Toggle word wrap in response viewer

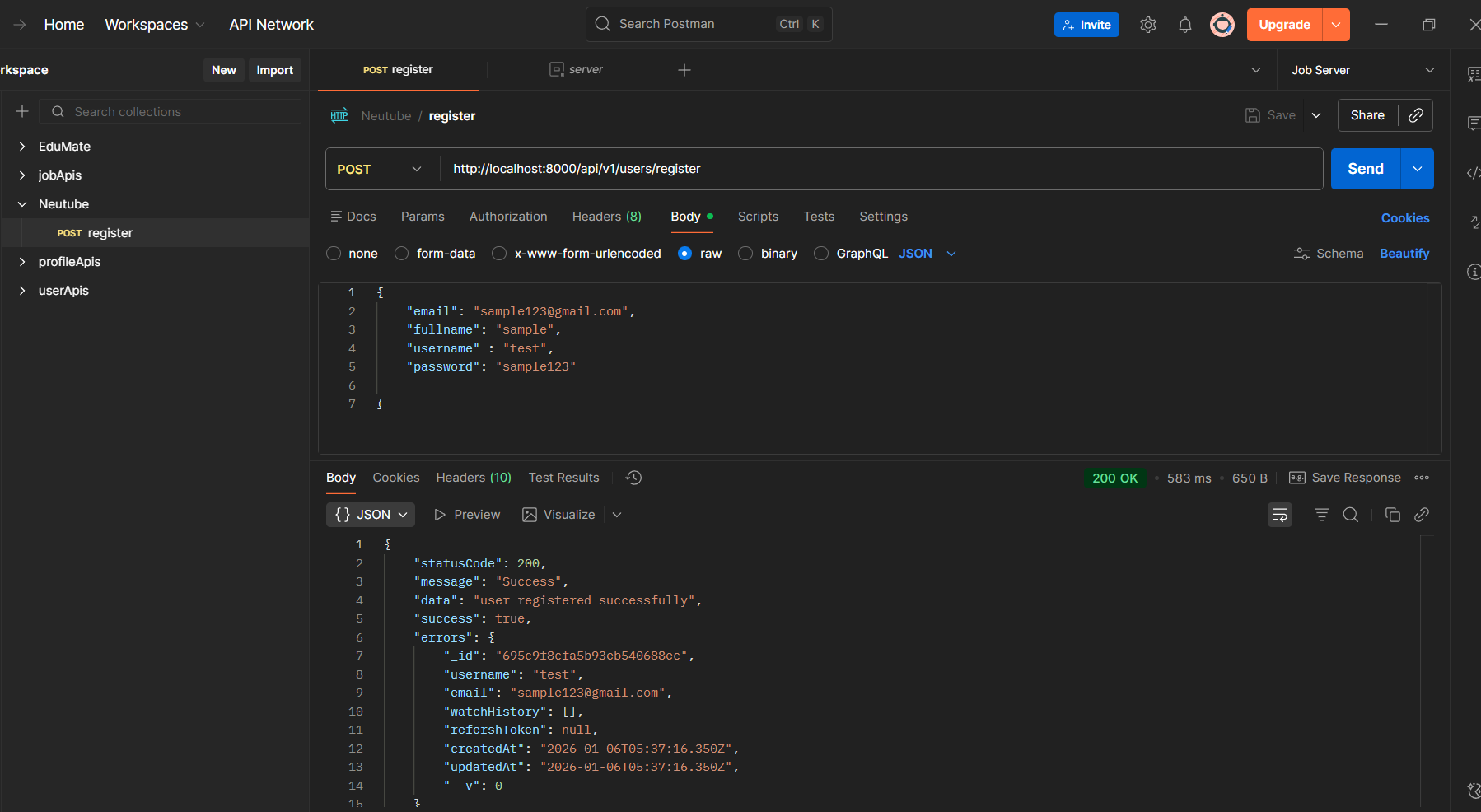(1279, 515)
